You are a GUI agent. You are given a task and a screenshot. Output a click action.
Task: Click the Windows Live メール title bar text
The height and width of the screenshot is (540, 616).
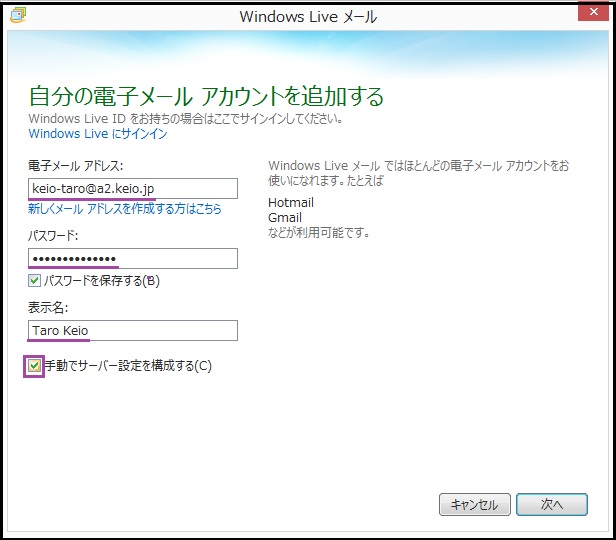(307, 16)
